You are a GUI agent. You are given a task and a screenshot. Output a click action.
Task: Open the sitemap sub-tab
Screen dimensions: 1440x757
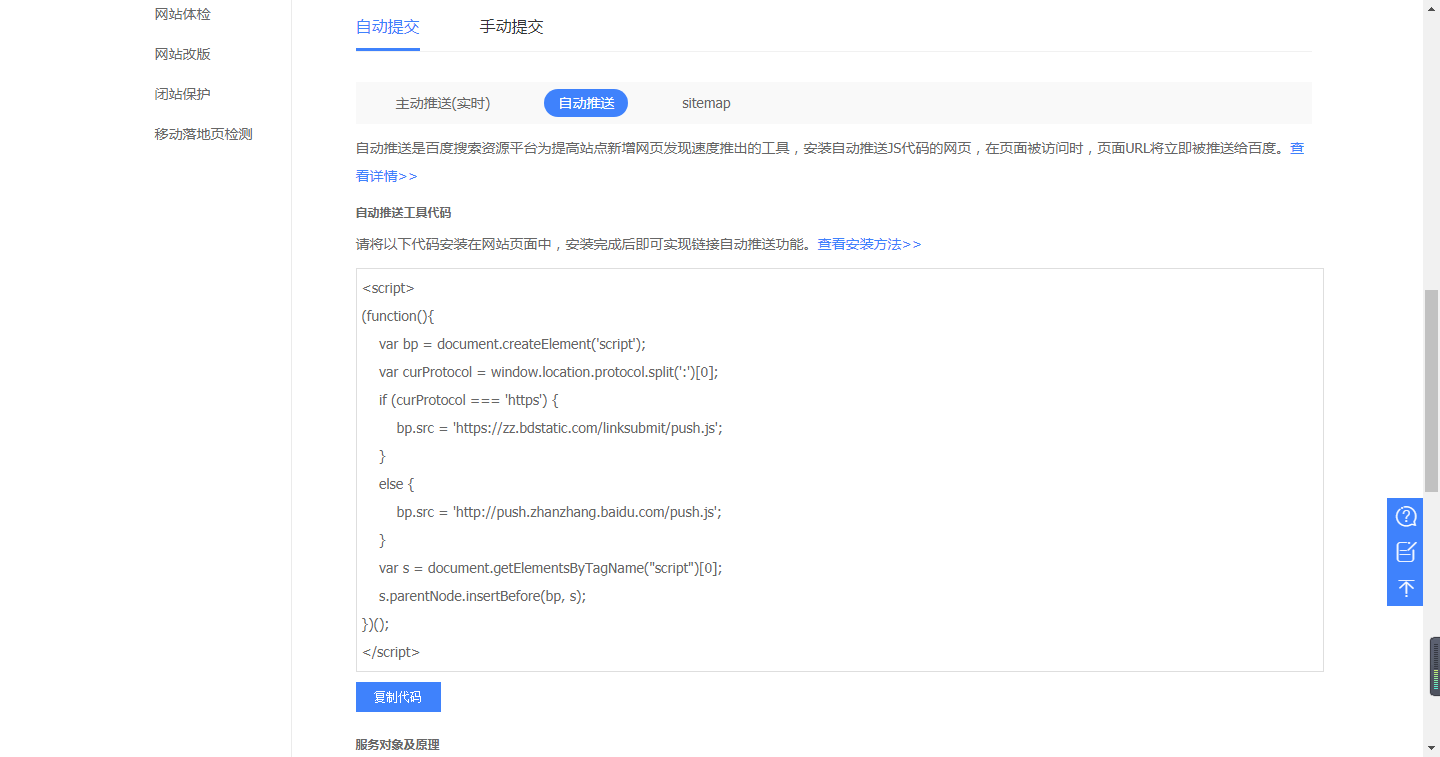(x=706, y=103)
